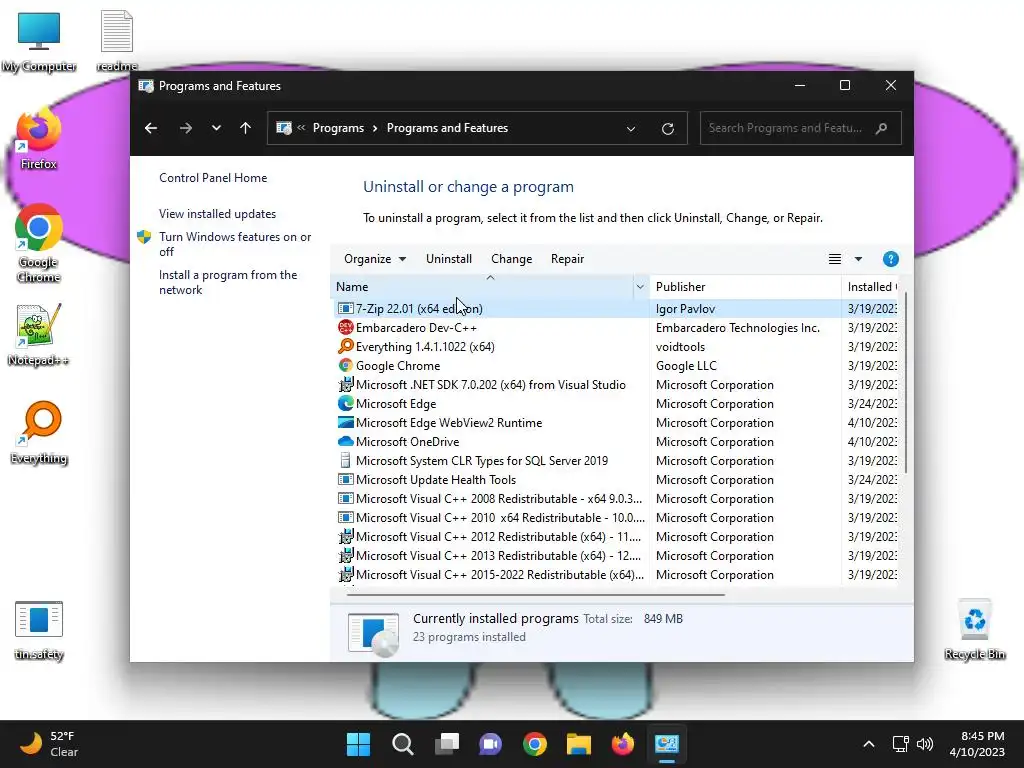Select Microsoft Visual C++ 2010 x64 Redistributable
The image size is (1024, 768).
click(x=618, y=517)
